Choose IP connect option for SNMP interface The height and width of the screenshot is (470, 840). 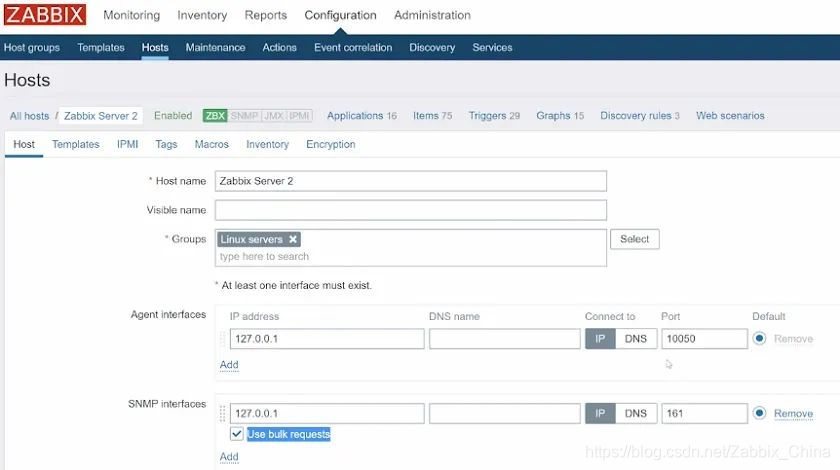tap(600, 413)
